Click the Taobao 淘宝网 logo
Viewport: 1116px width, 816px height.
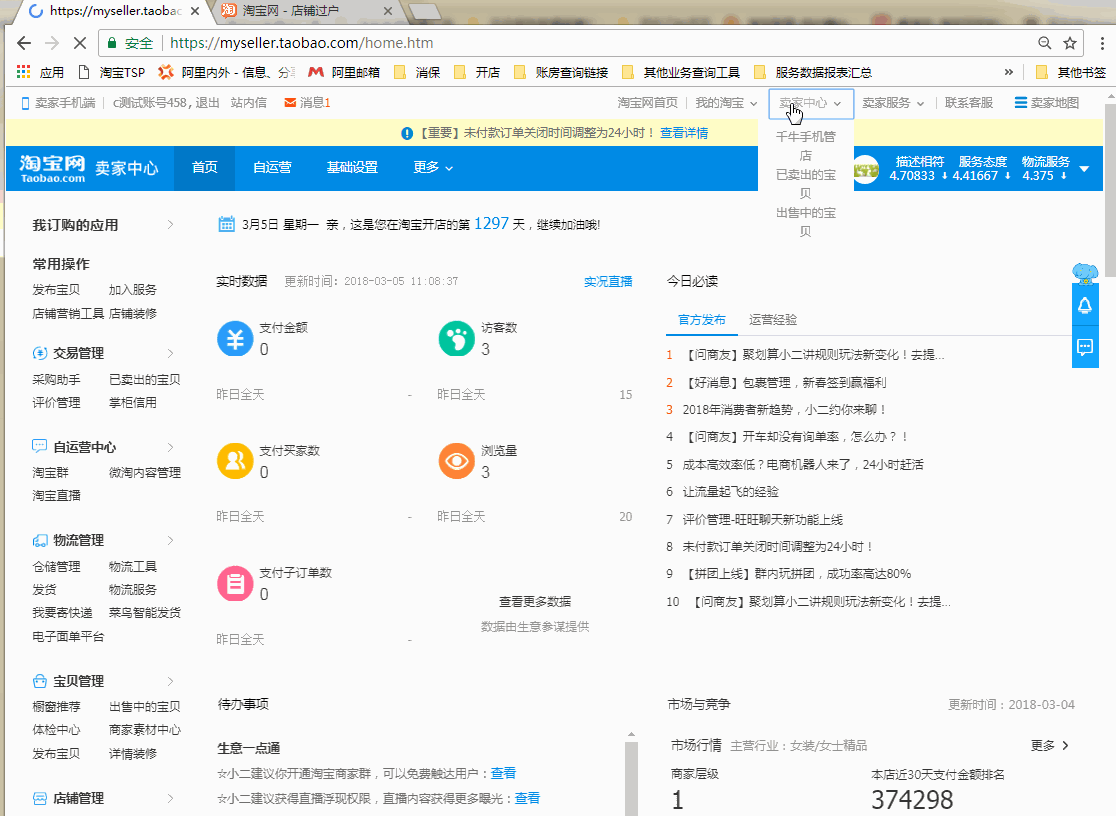tap(53, 168)
